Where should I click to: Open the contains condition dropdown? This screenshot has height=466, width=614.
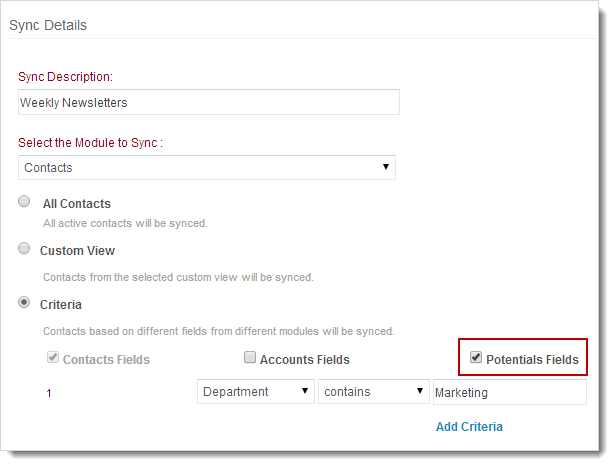pos(374,392)
